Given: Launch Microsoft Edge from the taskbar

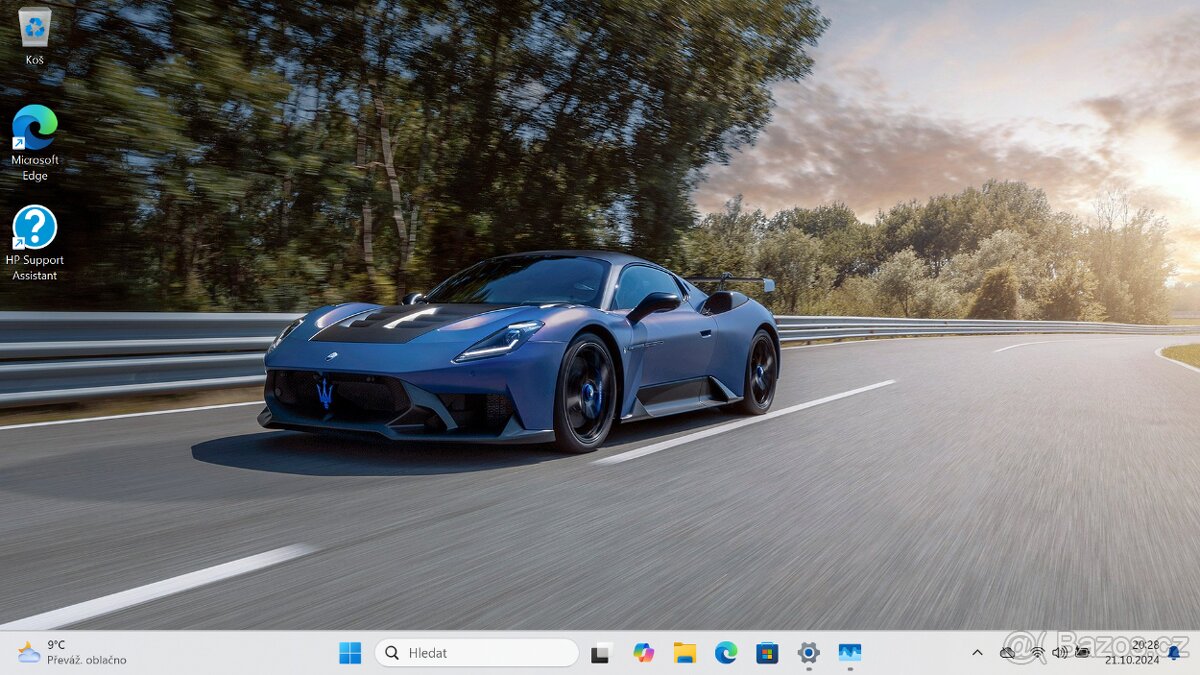Looking at the screenshot, I should click(x=726, y=653).
